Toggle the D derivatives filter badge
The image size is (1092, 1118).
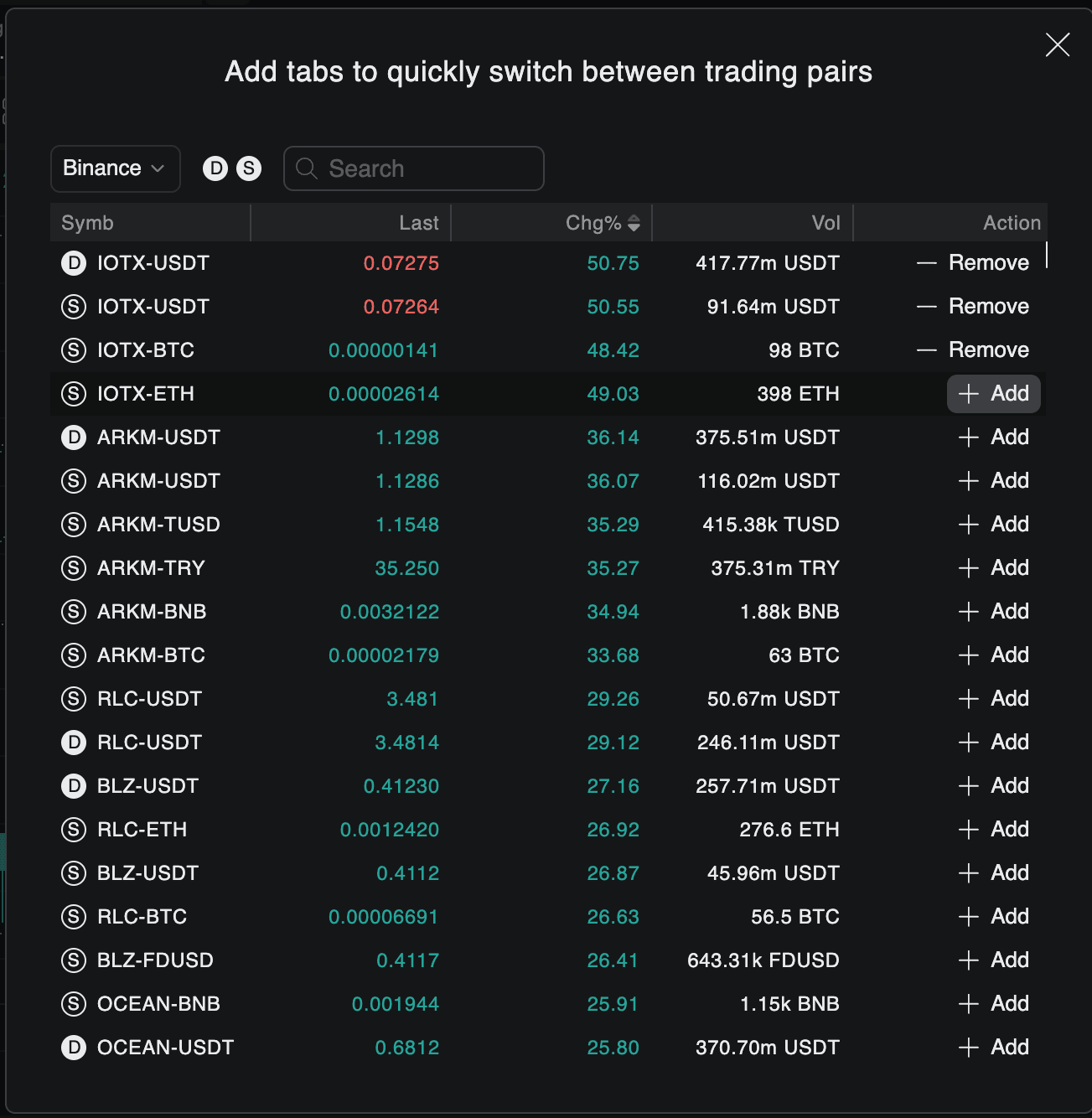[215, 168]
